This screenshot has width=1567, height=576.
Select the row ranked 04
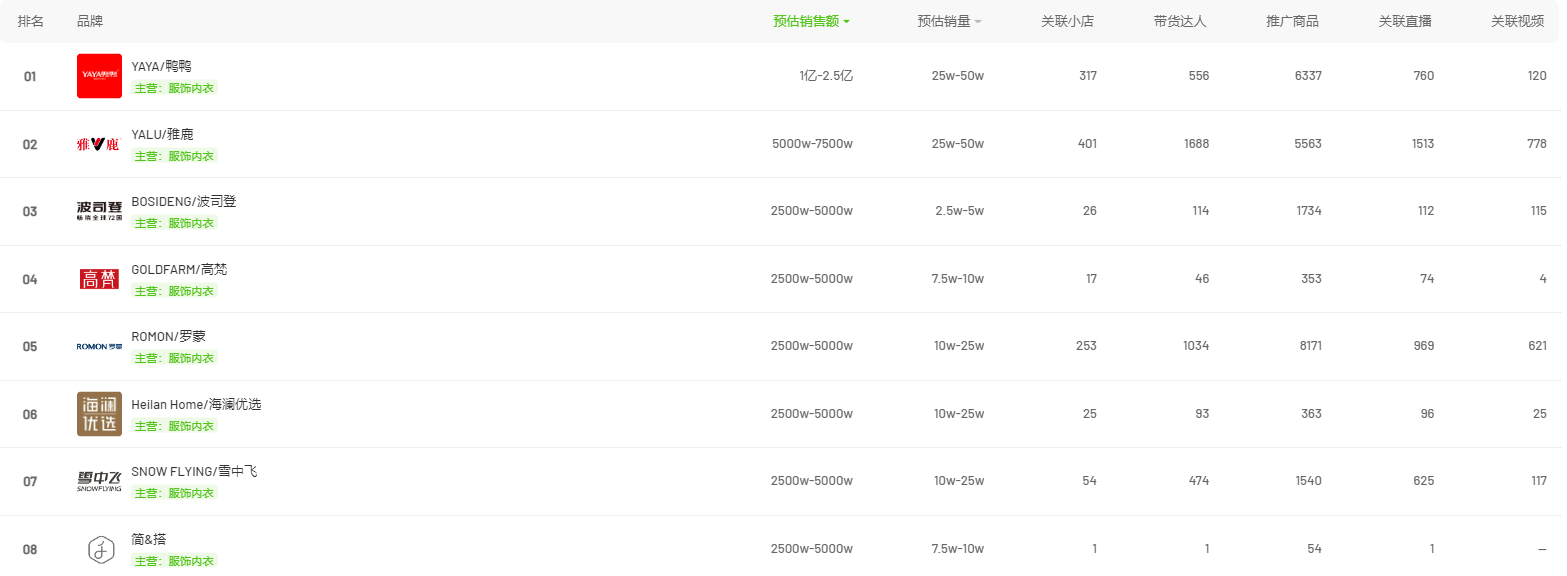tap(780, 279)
